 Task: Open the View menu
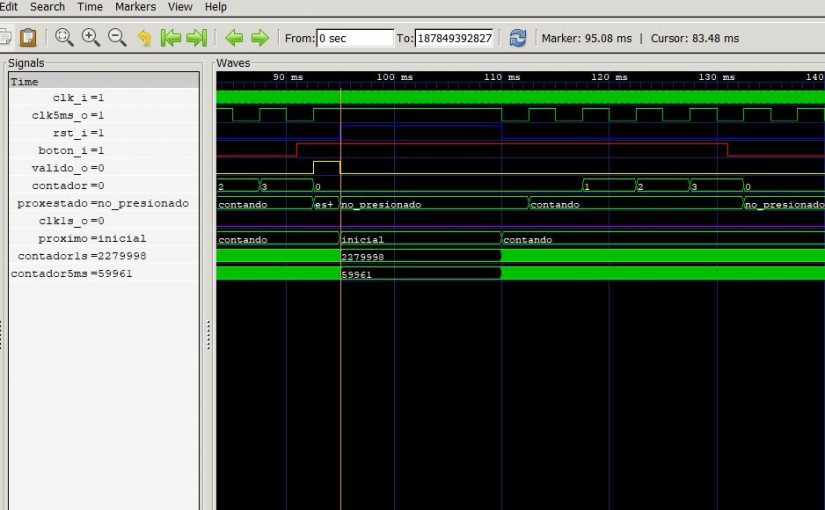(x=180, y=7)
